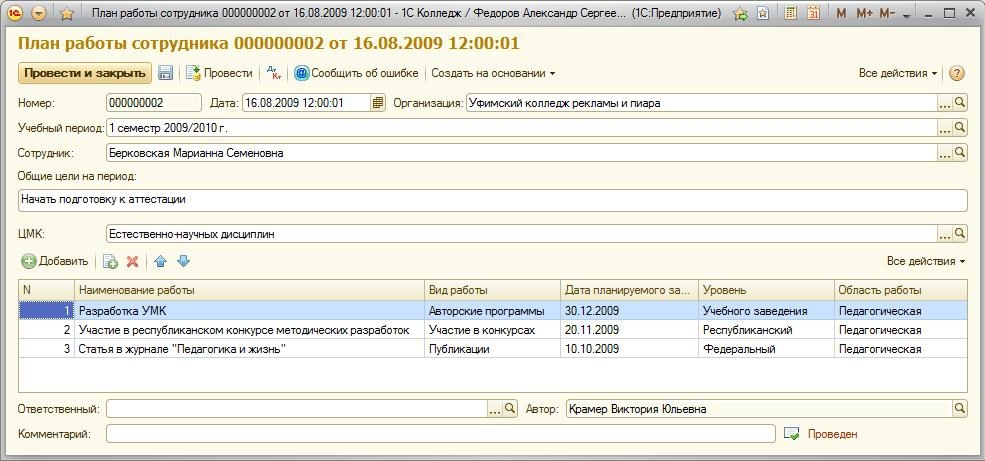The height and width of the screenshot is (461, 985).
Task: Choose Сотрудник via the ellipsis button
Action: [945, 153]
